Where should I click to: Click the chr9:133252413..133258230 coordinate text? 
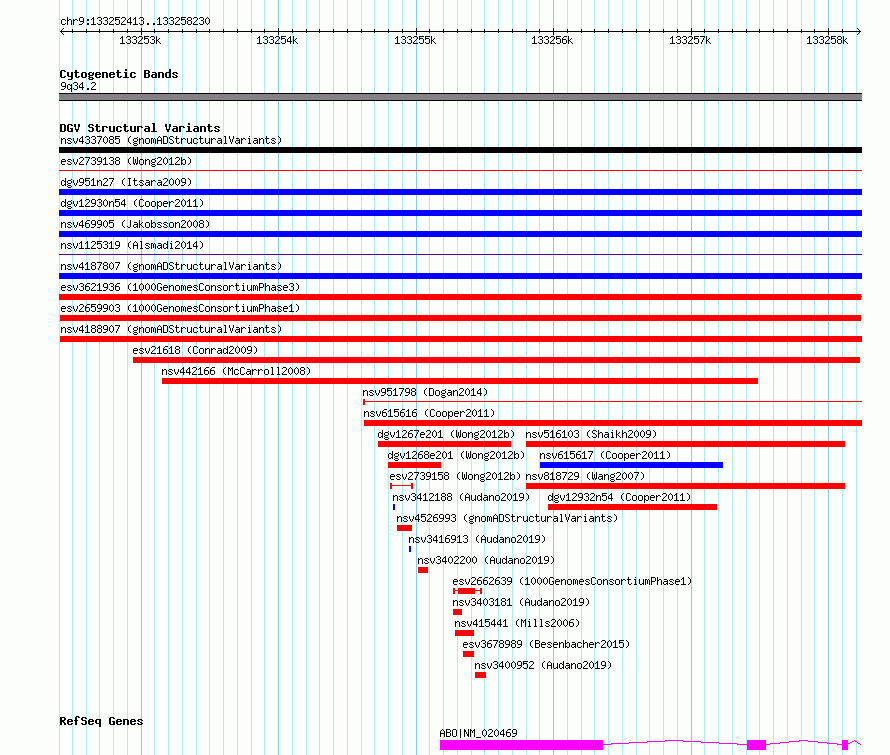pyautogui.click(x=135, y=22)
